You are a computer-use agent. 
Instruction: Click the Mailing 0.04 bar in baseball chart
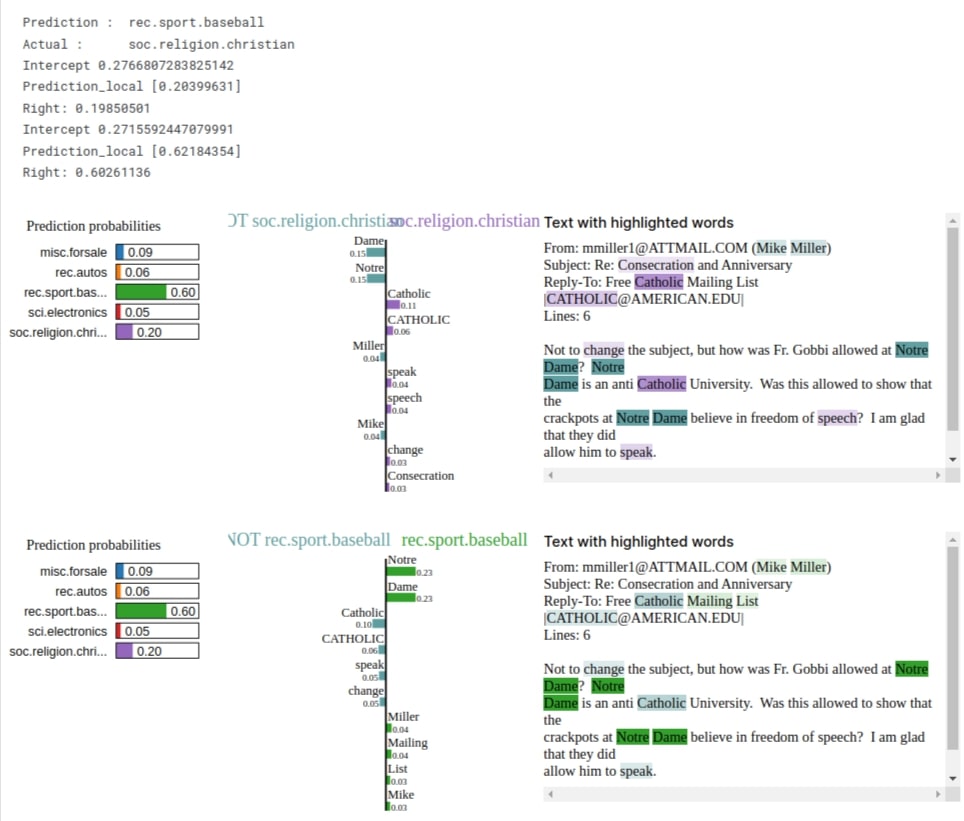[x=391, y=755]
